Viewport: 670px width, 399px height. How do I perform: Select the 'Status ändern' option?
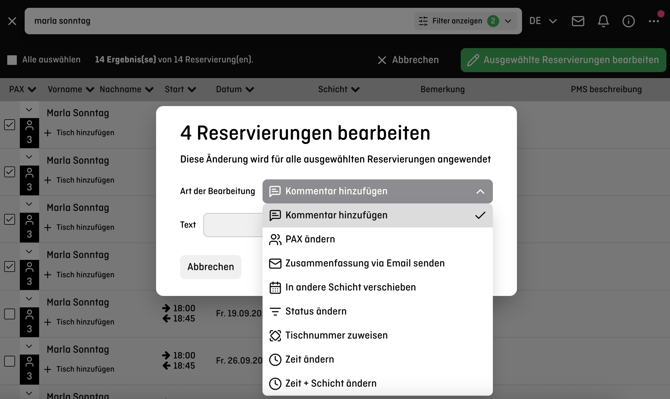click(x=377, y=311)
